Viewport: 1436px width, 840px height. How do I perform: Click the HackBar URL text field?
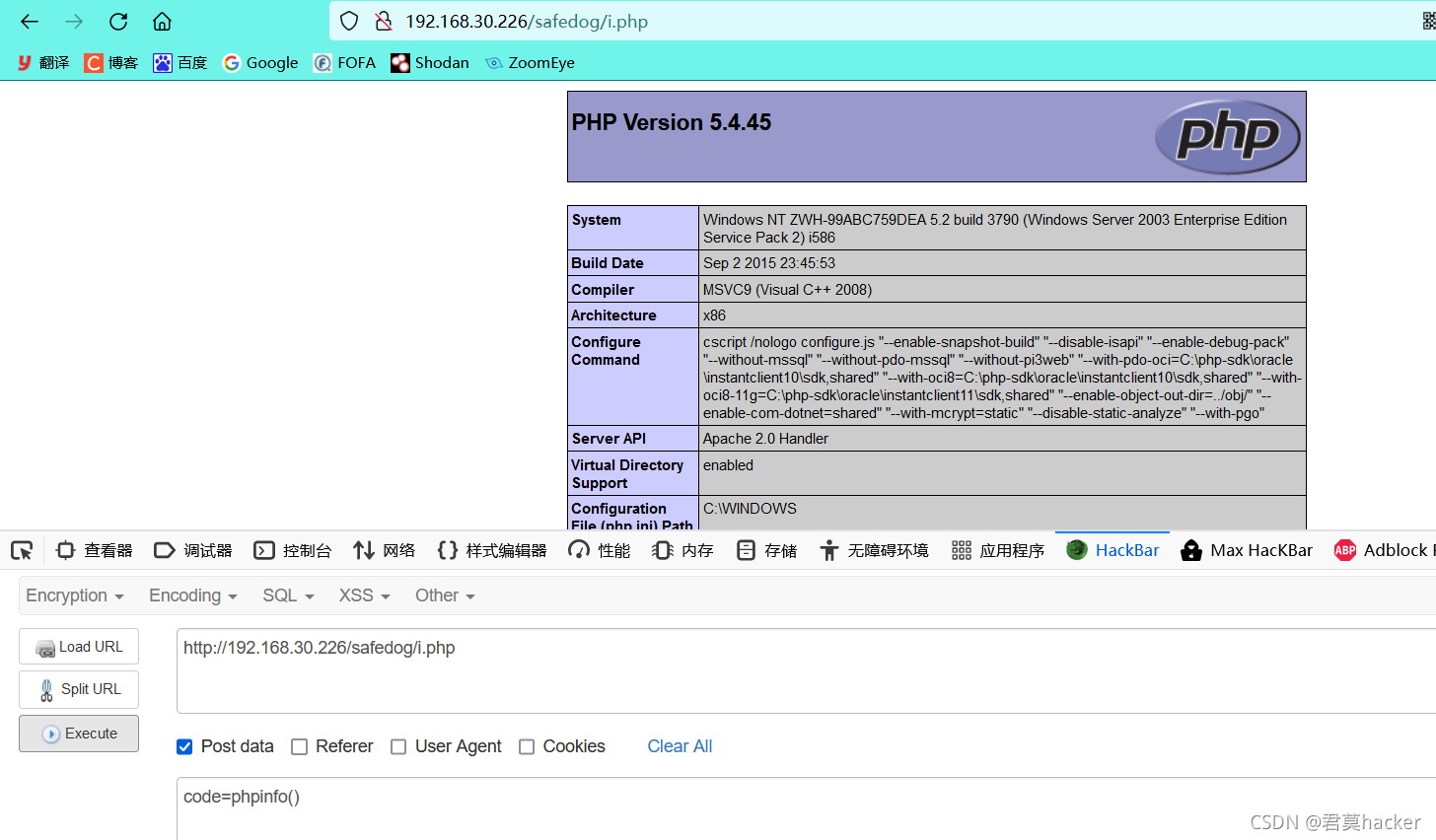tap(806, 670)
